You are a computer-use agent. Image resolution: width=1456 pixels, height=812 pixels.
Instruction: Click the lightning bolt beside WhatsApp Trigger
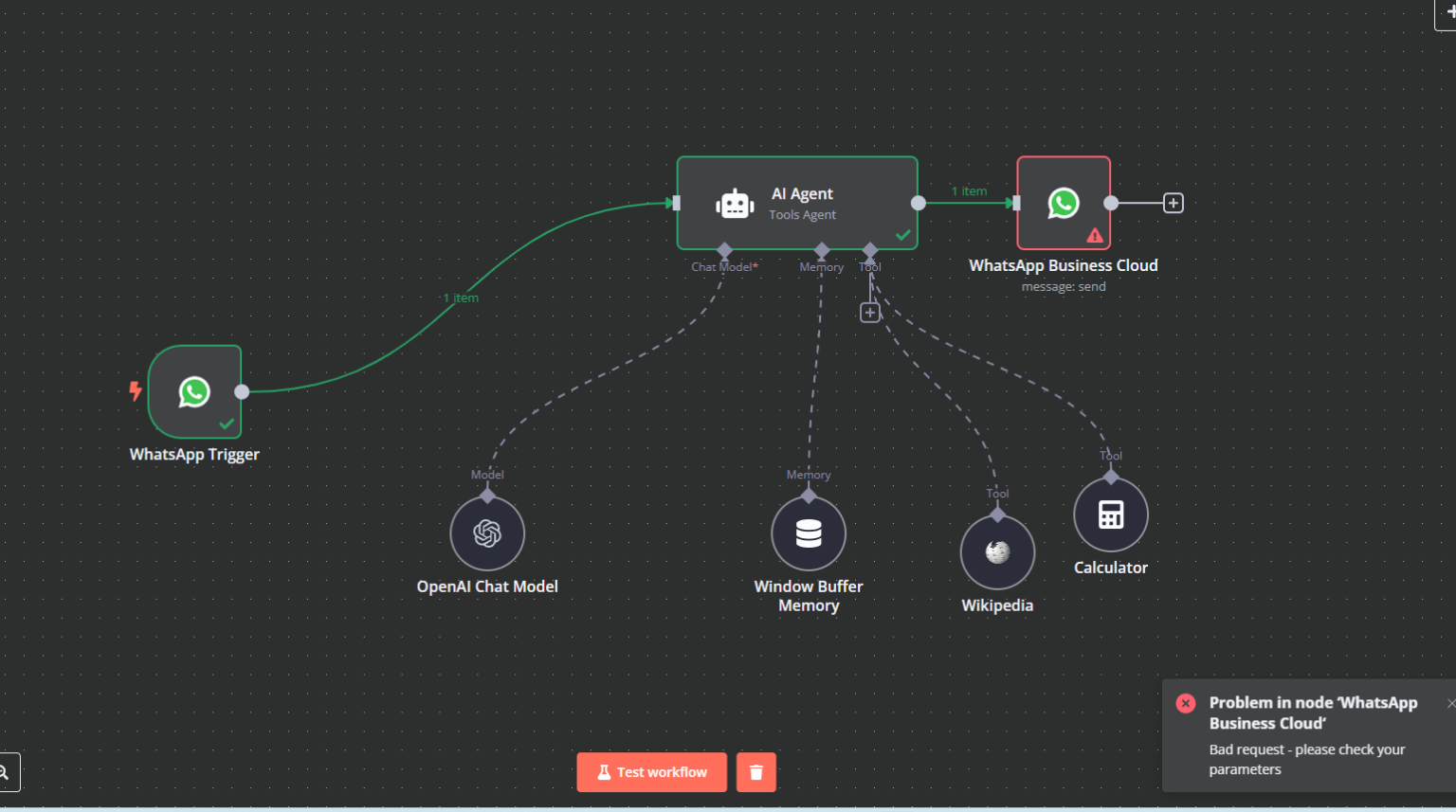(x=135, y=388)
